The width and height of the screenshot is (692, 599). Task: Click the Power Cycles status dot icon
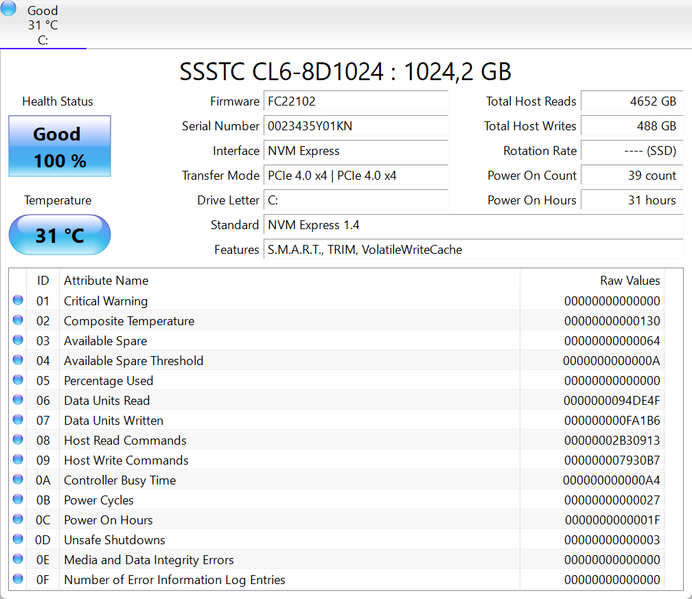coord(18,500)
